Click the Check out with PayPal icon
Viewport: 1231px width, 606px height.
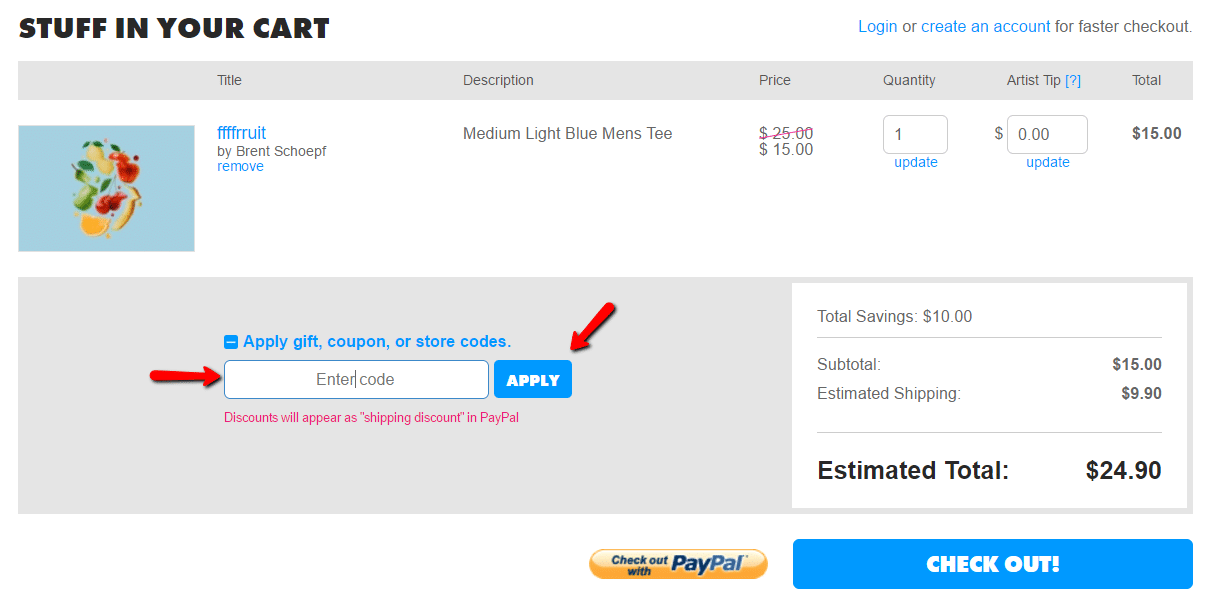(678, 563)
